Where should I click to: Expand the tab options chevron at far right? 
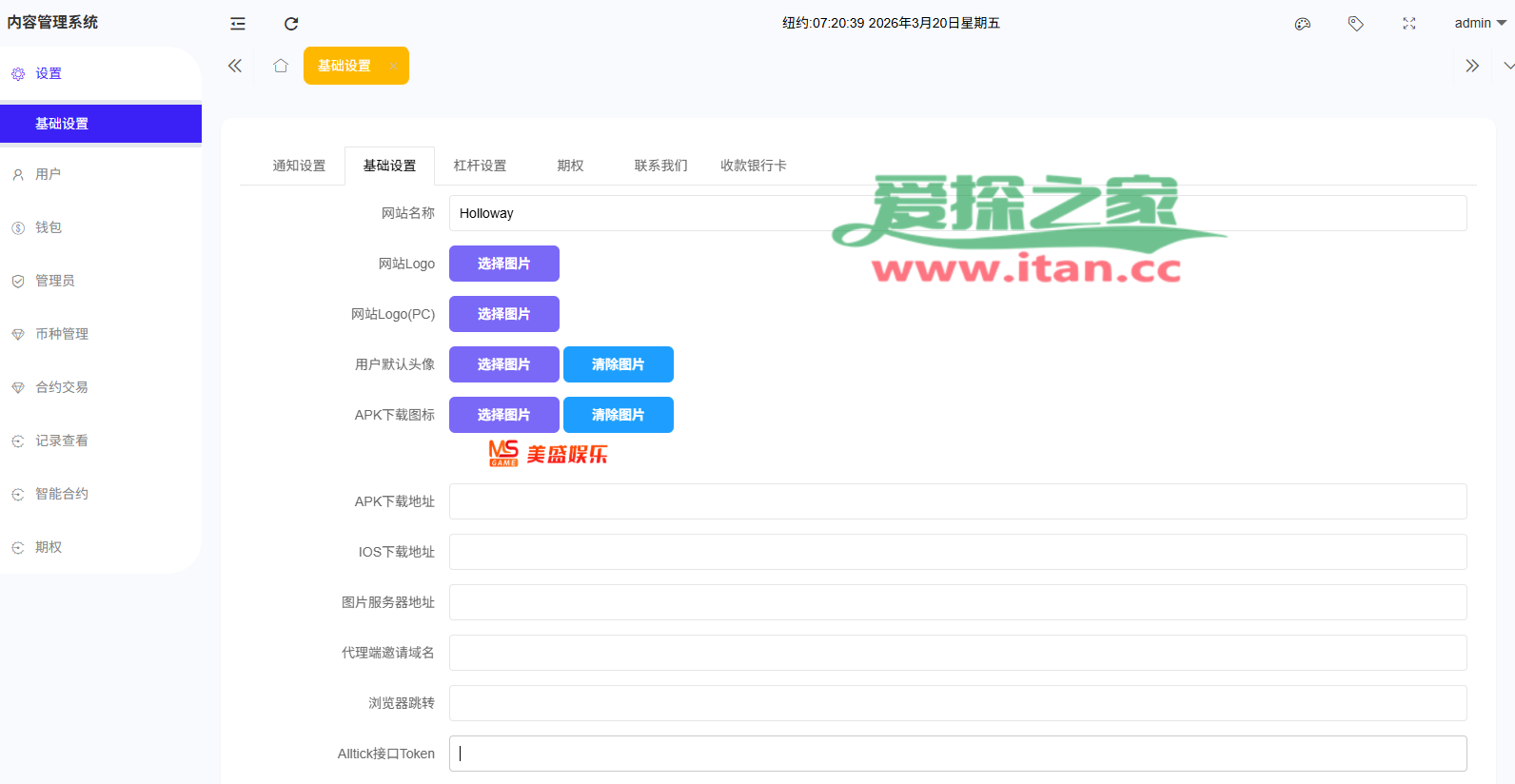[1508, 66]
